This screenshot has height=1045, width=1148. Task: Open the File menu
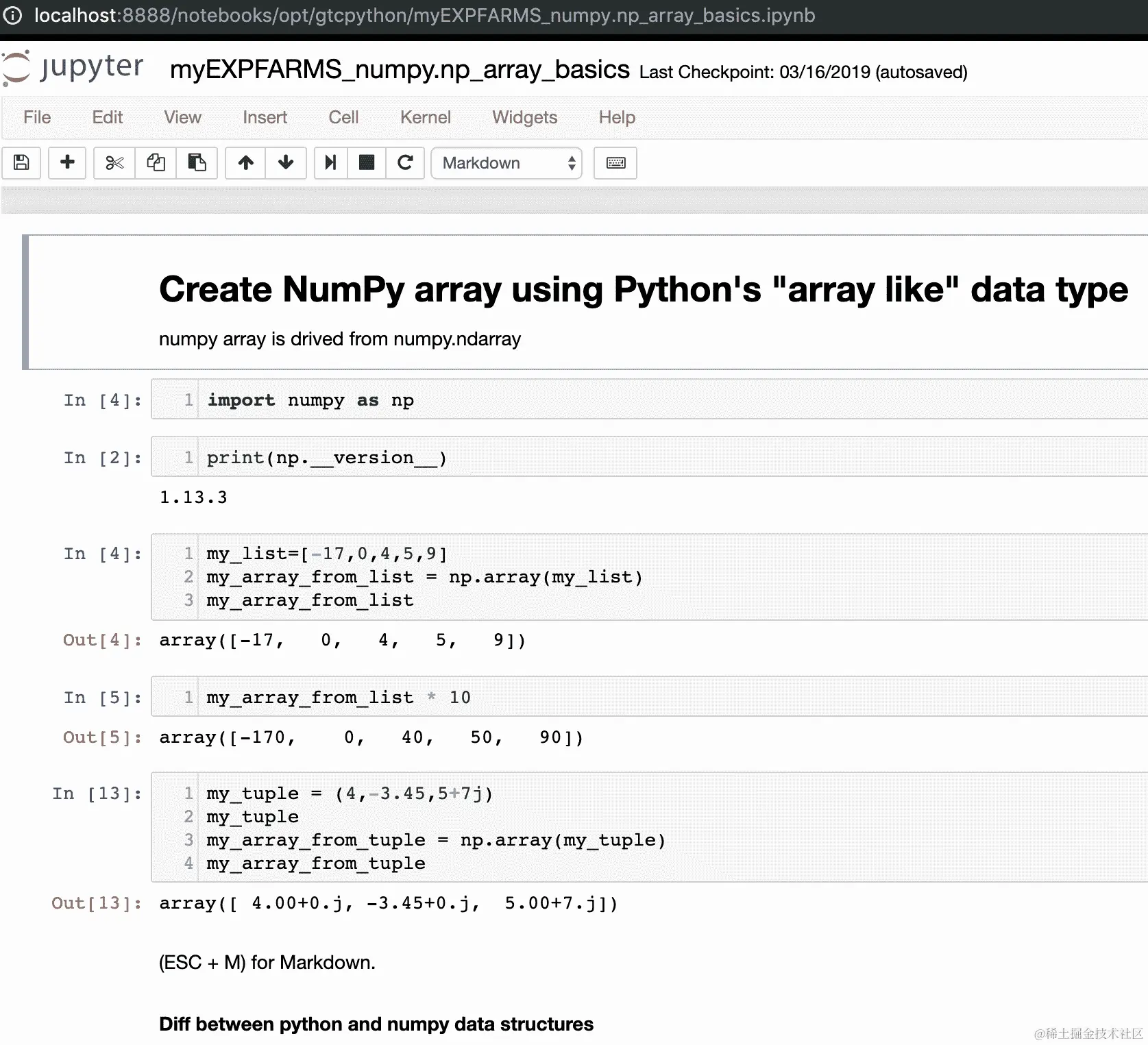click(37, 117)
